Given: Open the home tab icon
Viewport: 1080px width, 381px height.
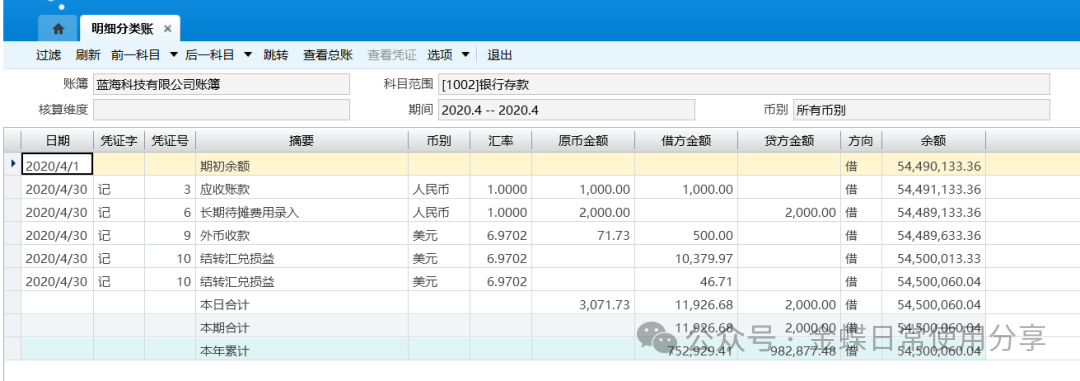Looking at the screenshot, I should pos(59,29).
